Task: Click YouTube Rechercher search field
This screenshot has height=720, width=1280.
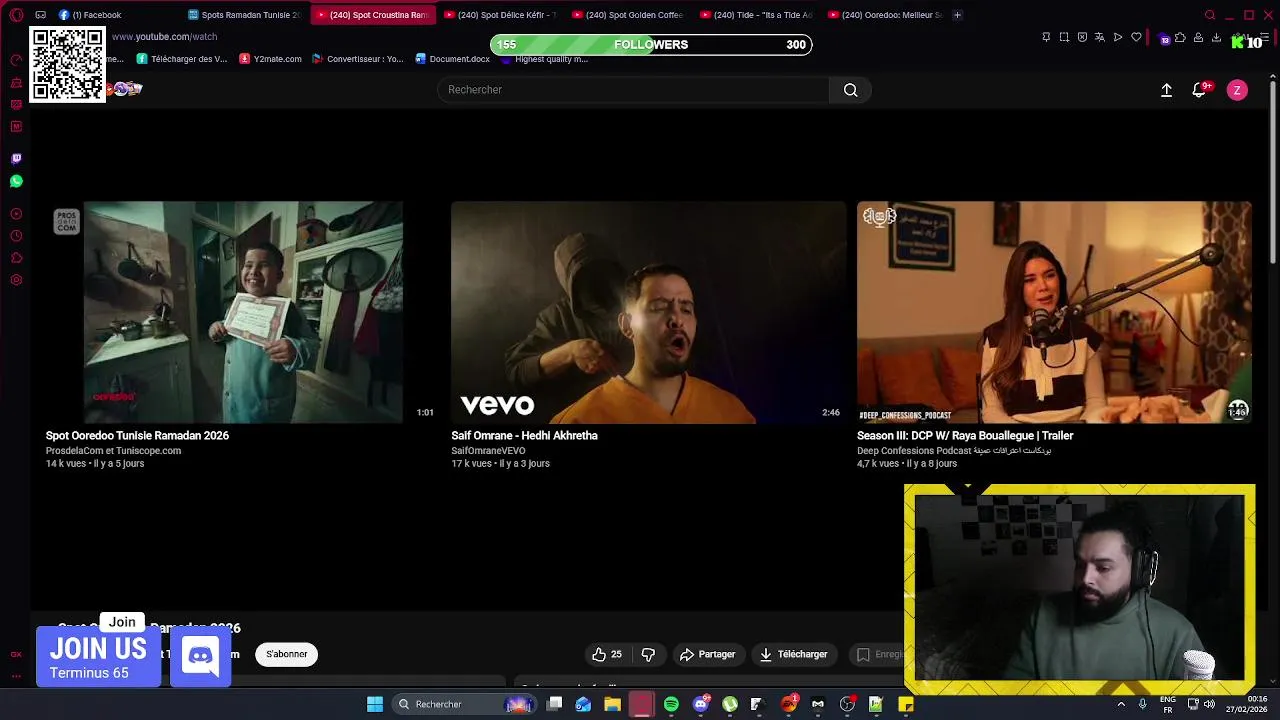Action: (633, 90)
